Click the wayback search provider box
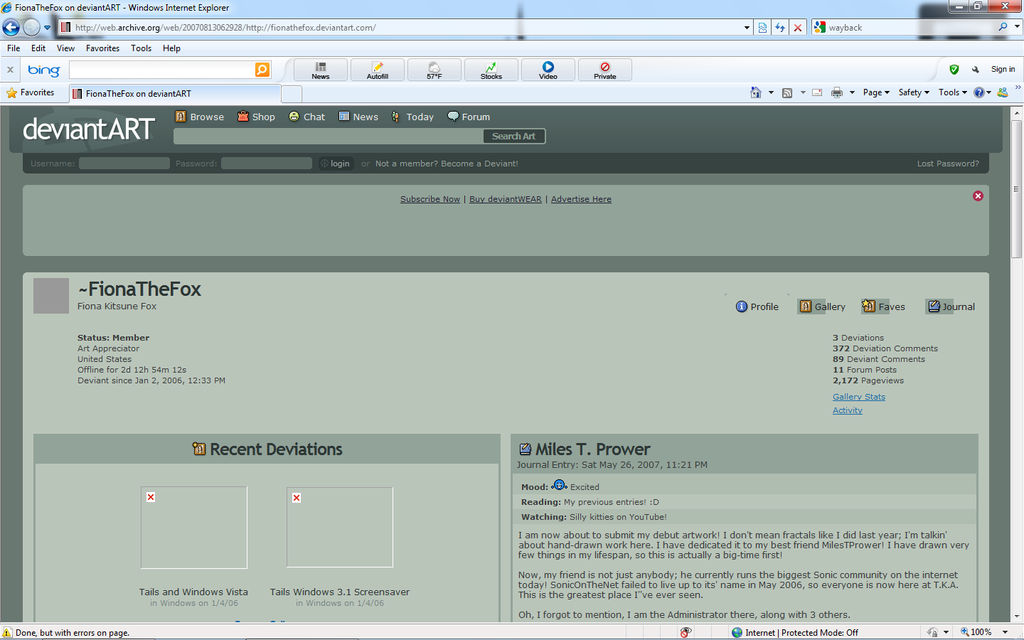The height and width of the screenshot is (640, 1024). [x=904, y=27]
